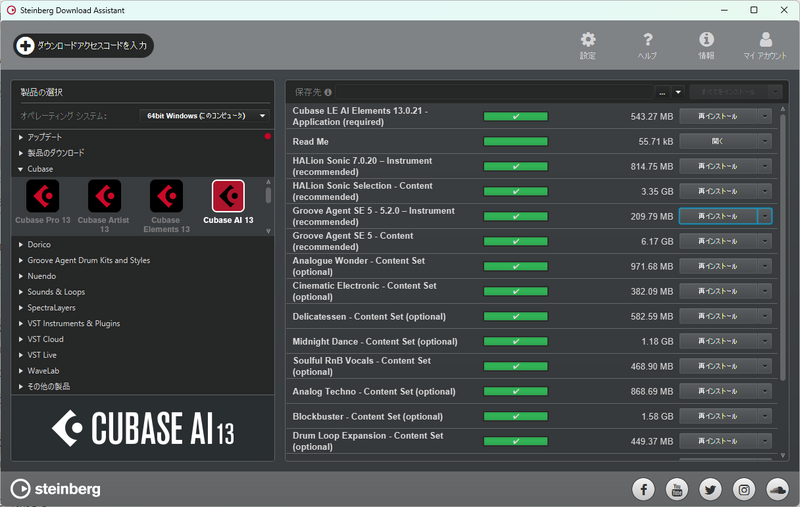Open dropdown arrow for Delicatessen Content Set
This screenshot has height=507, width=800.
click(765, 316)
